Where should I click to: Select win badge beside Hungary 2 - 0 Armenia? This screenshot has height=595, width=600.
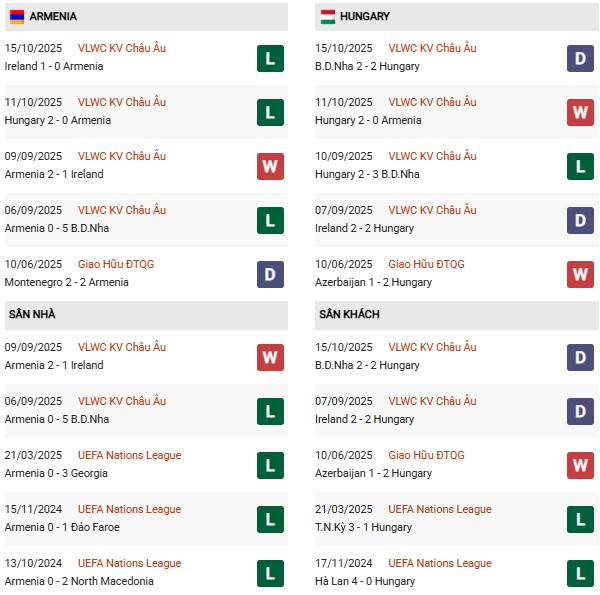[580, 112]
